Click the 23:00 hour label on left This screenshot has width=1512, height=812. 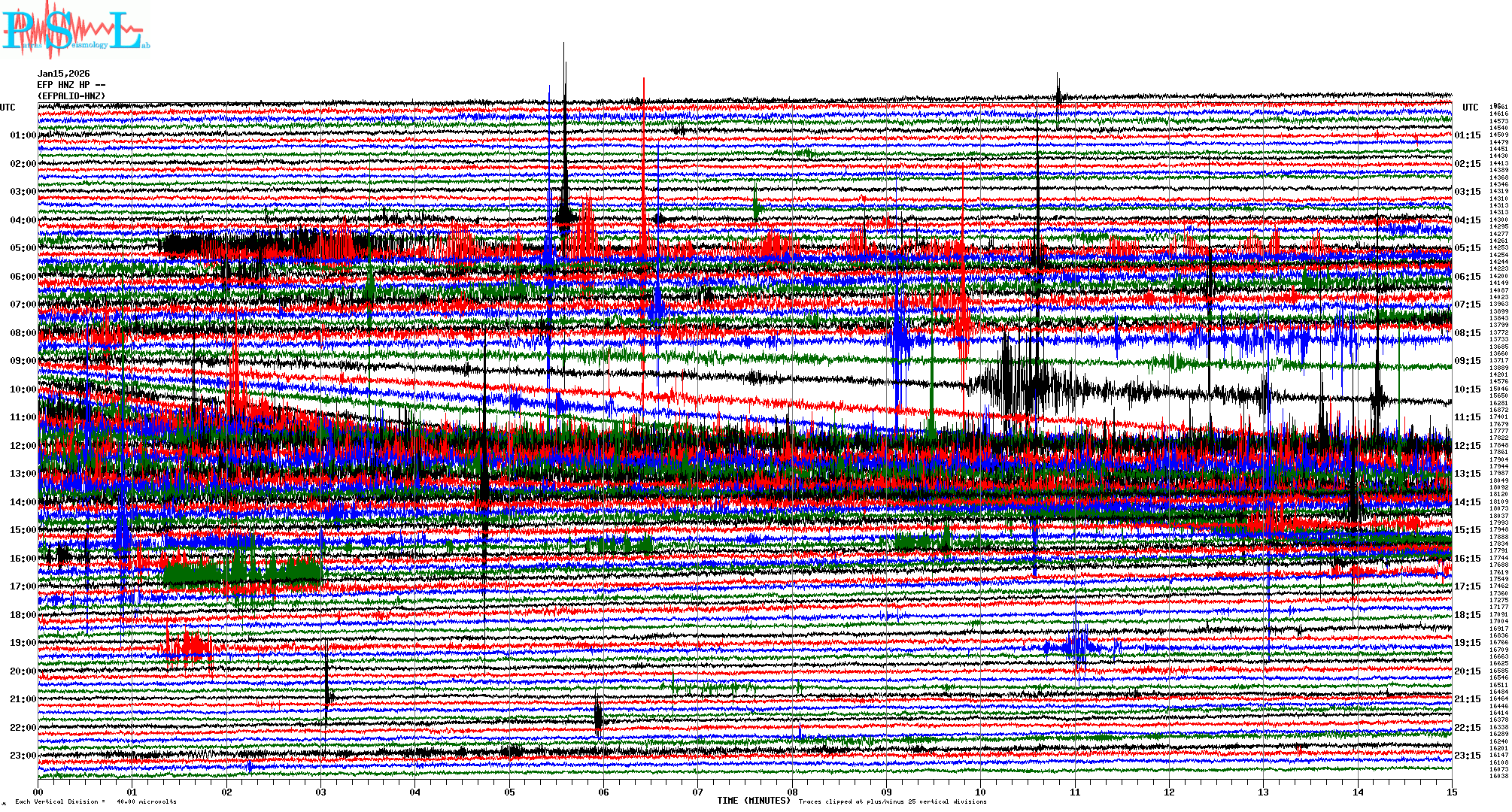tap(23, 756)
